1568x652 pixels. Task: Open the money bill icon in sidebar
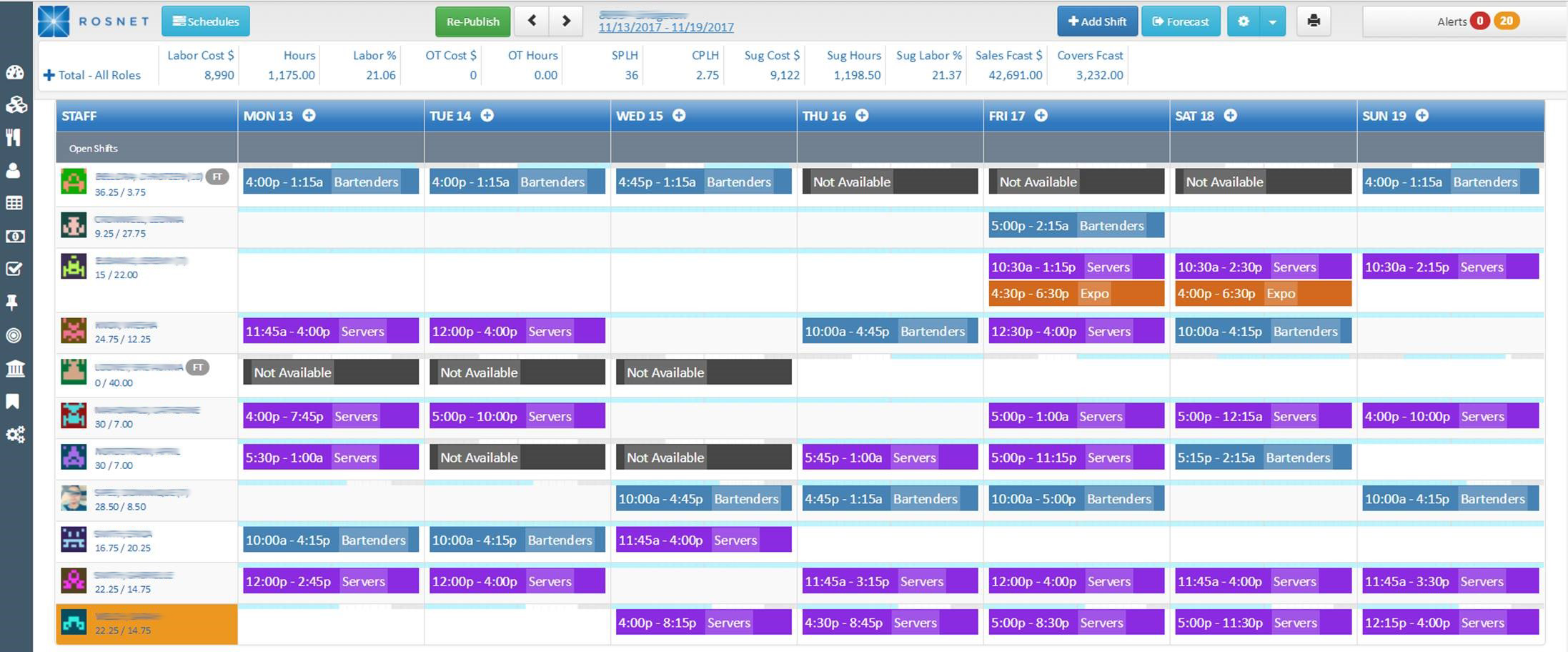[x=15, y=236]
